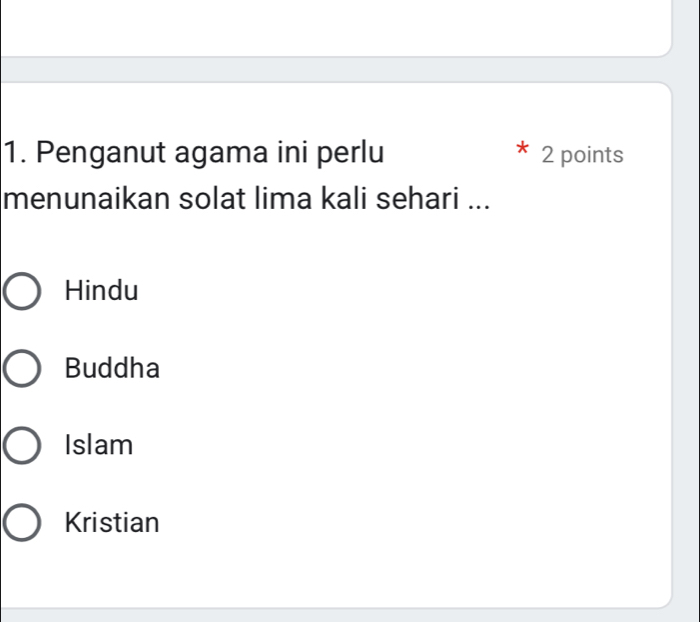Screen dimensions: 700x622
Task: Click the "Kristian" option label text
Action: pyautogui.click(x=111, y=522)
